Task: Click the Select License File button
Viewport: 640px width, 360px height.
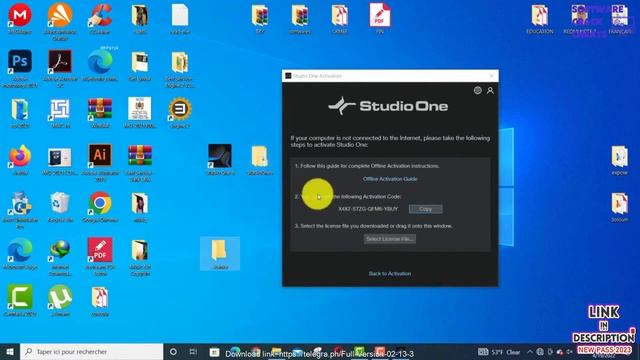Action: [390, 239]
